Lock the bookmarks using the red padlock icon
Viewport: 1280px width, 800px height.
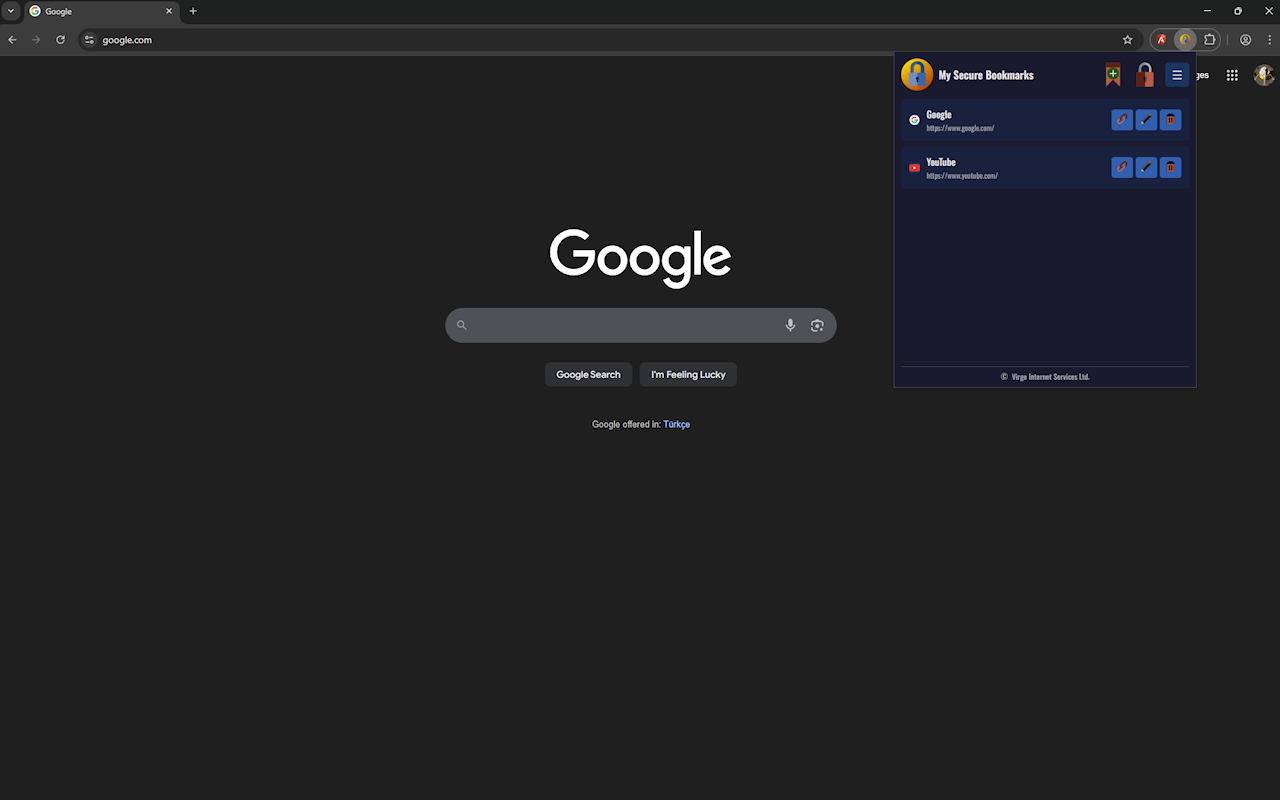pyautogui.click(x=1145, y=75)
